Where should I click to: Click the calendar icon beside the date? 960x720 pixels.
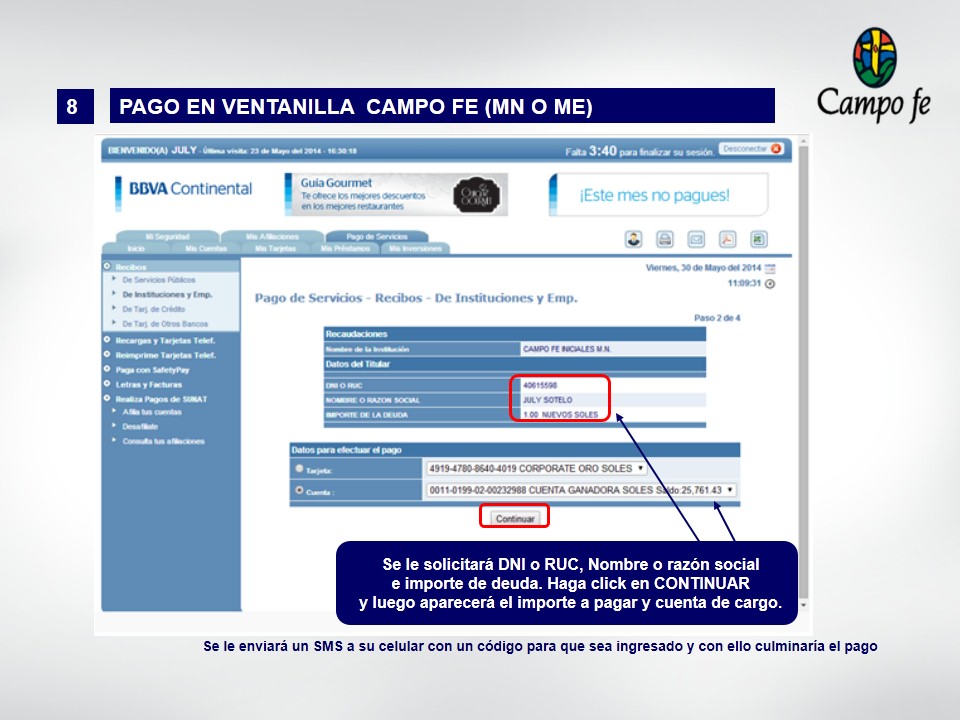(x=770, y=268)
